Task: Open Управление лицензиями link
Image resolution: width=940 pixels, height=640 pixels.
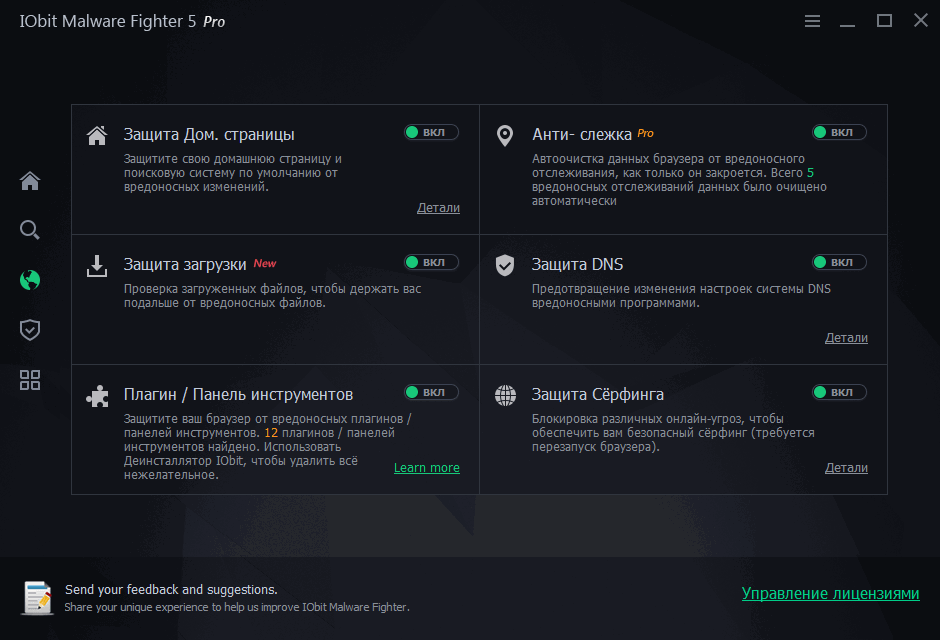Action: coord(830,593)
